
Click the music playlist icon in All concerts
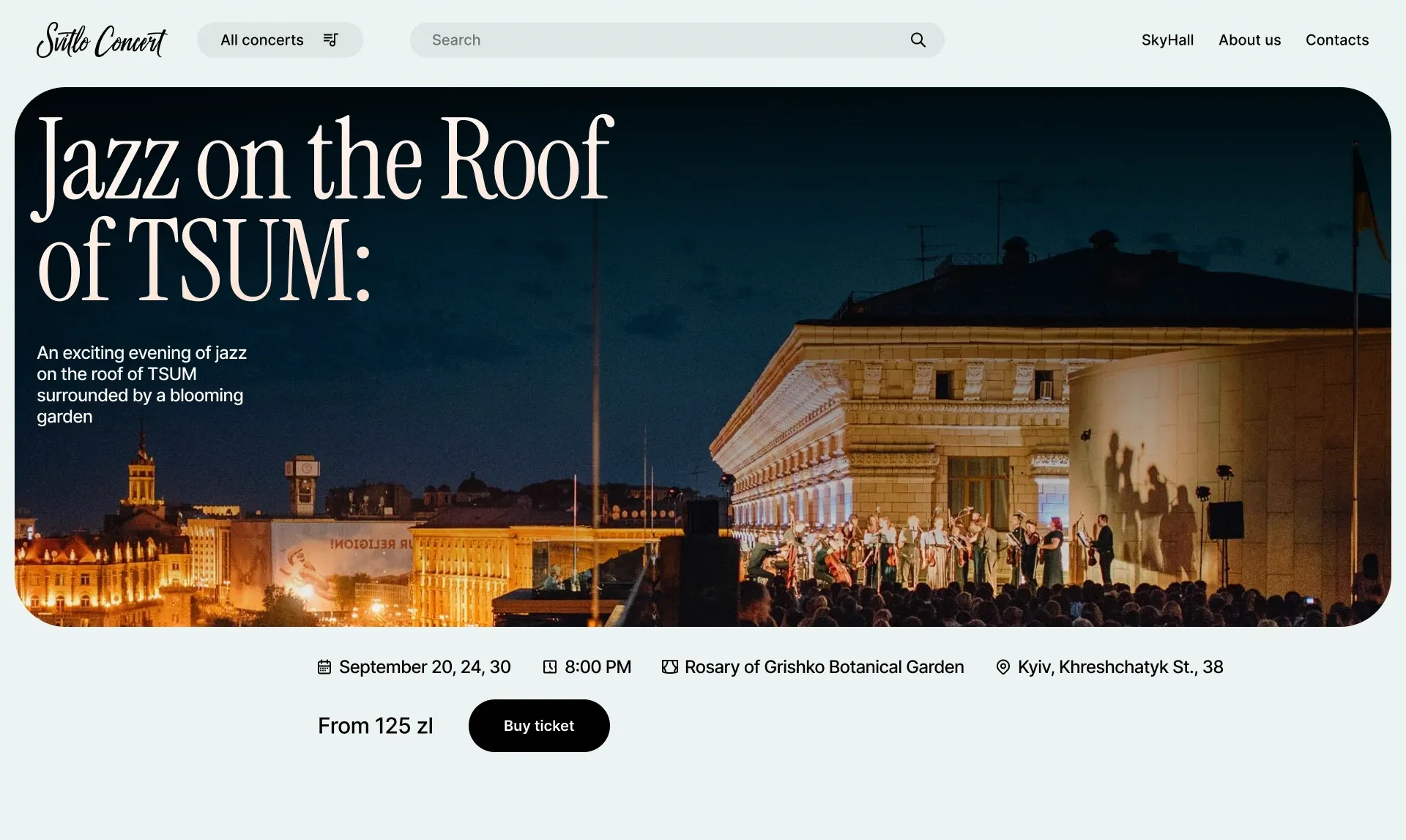[330, 40]
